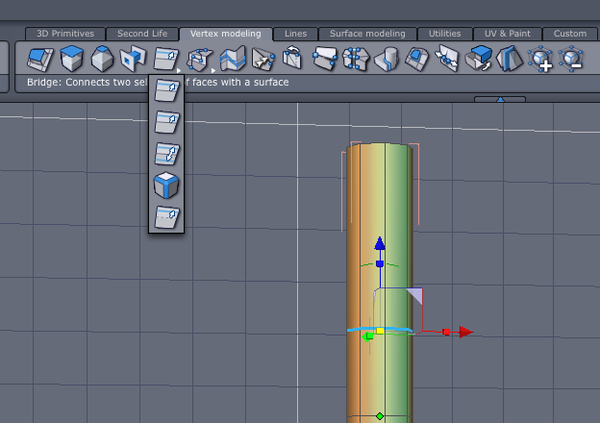Select the blue box with curved arrow icon

pyautogui.click(x=479, y=58)
